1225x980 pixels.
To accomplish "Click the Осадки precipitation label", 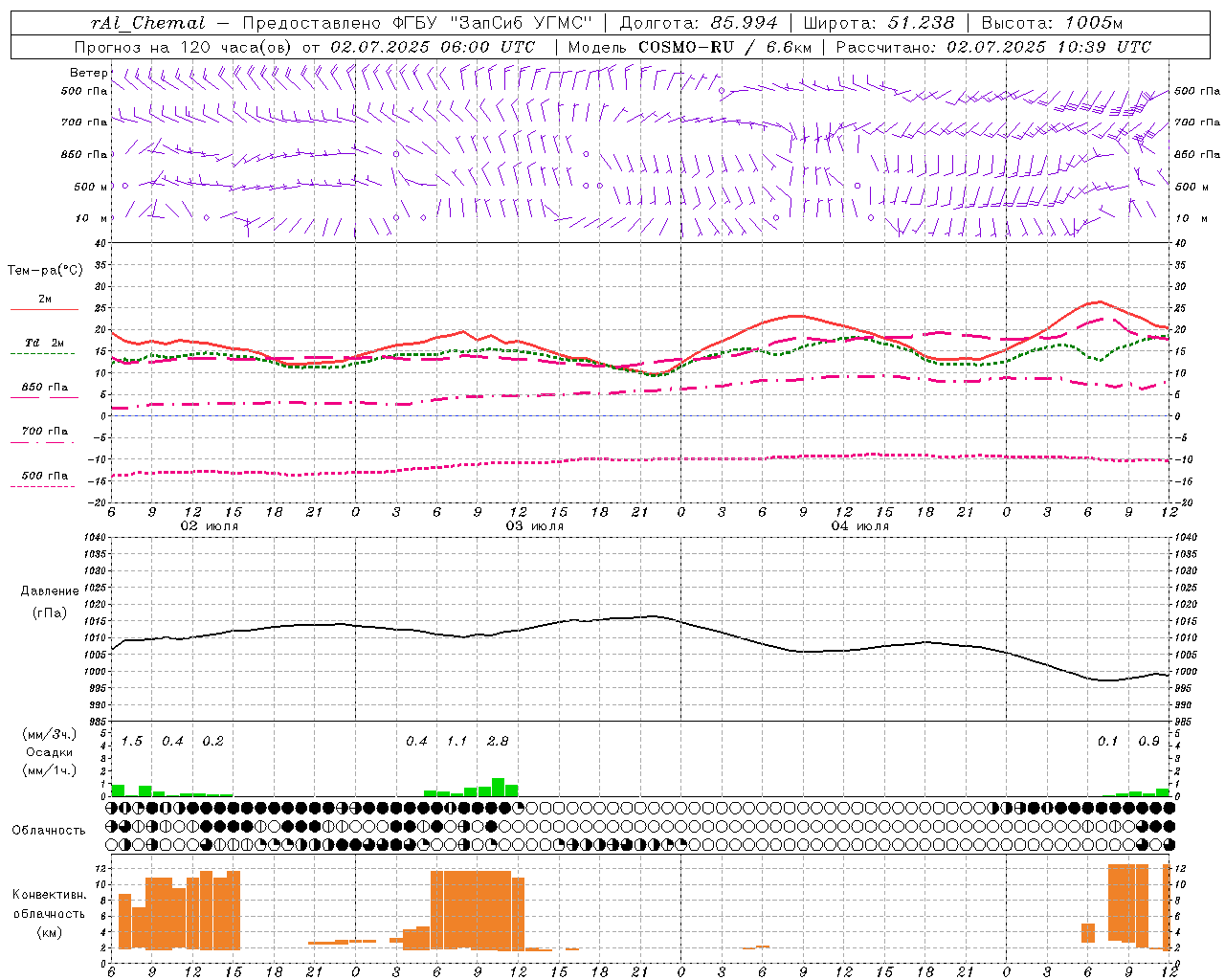I will (x=49, y=752).
